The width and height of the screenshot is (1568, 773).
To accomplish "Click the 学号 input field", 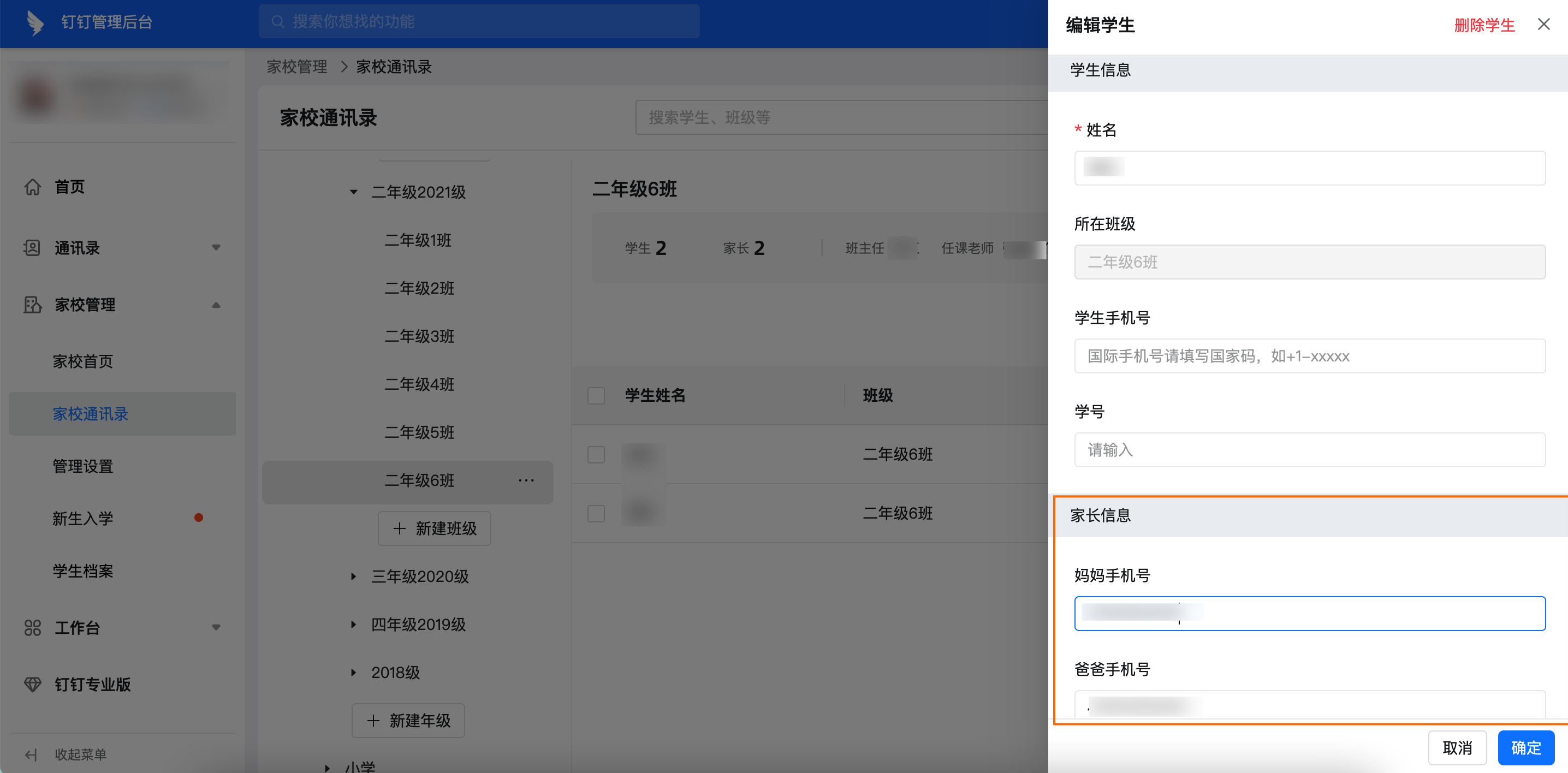I will click(x=1309, y=450).
